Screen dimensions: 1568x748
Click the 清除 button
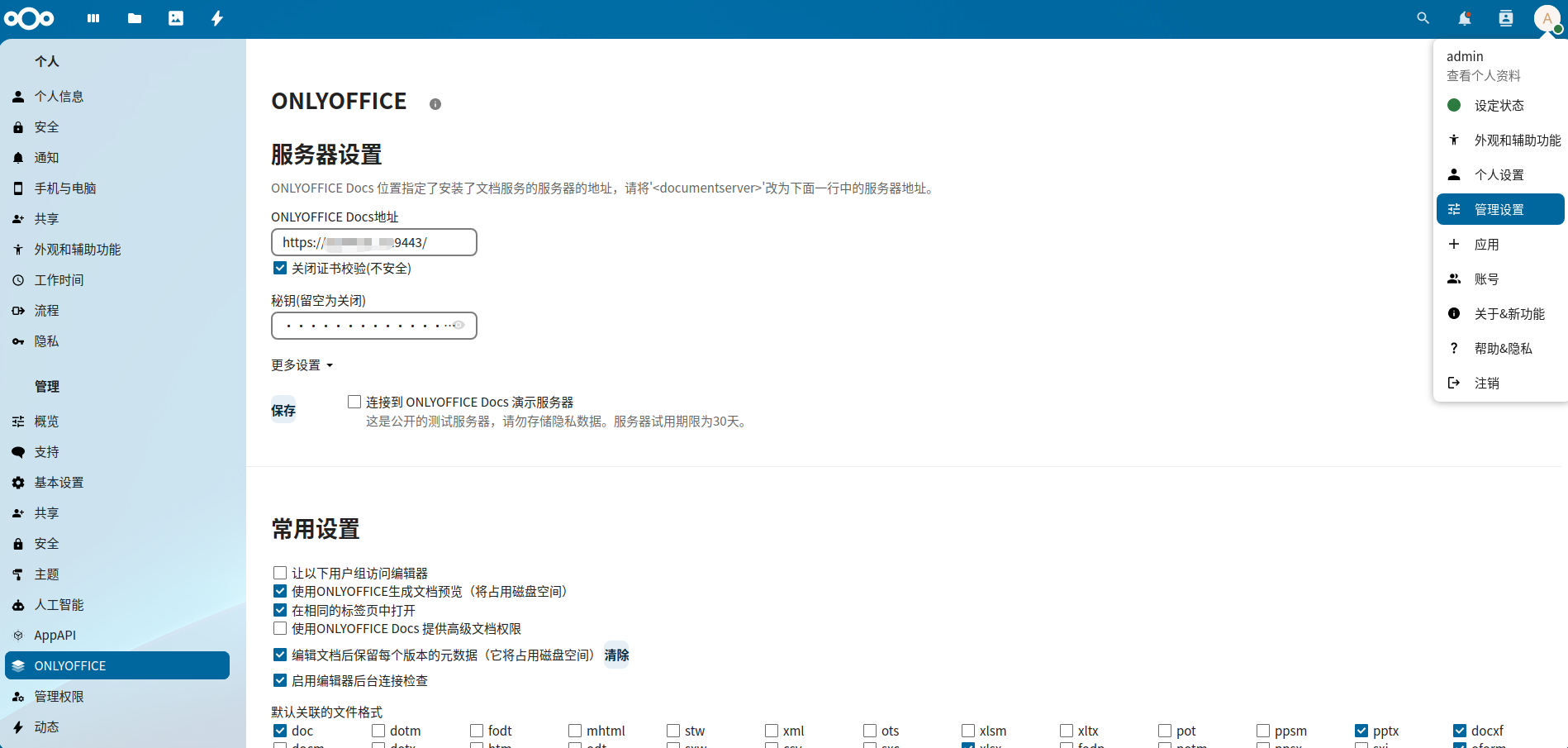616,655
